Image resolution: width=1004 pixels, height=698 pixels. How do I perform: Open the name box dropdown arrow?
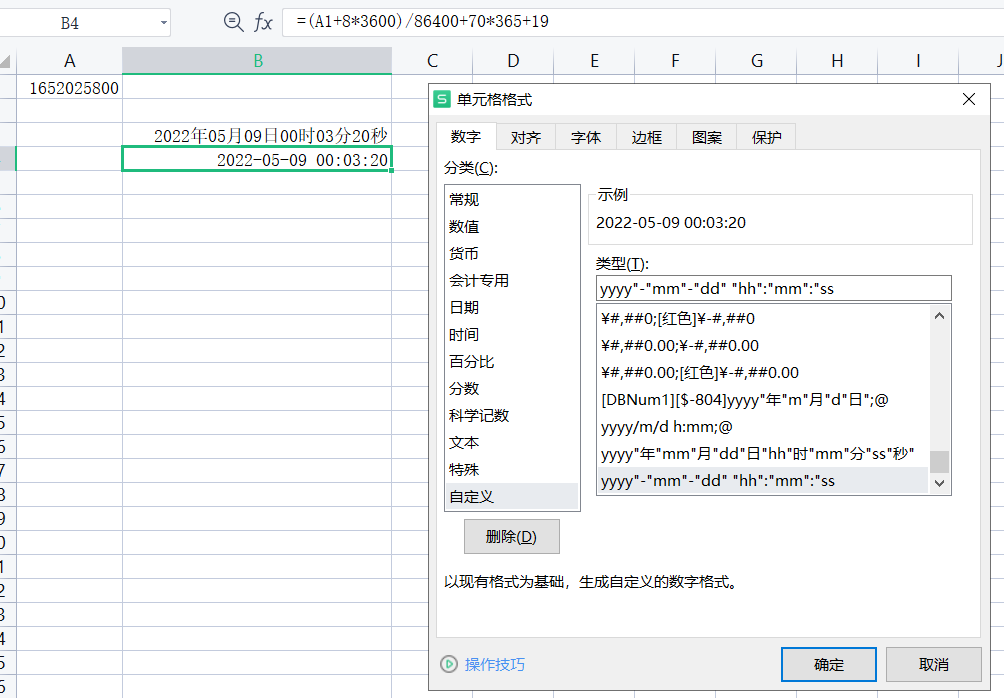click(163, 23)
